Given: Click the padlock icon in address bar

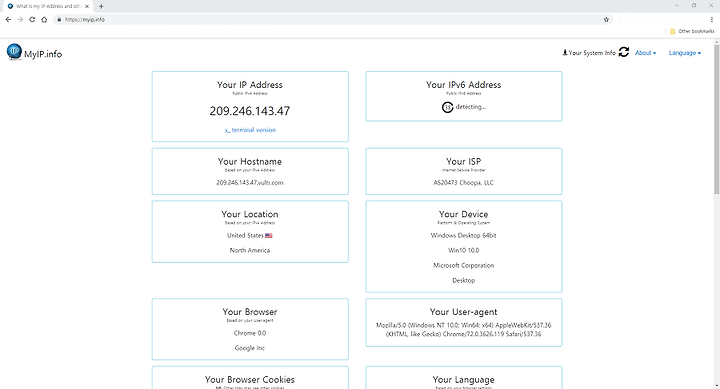Looking at the screenshot, I should [59, 20].
